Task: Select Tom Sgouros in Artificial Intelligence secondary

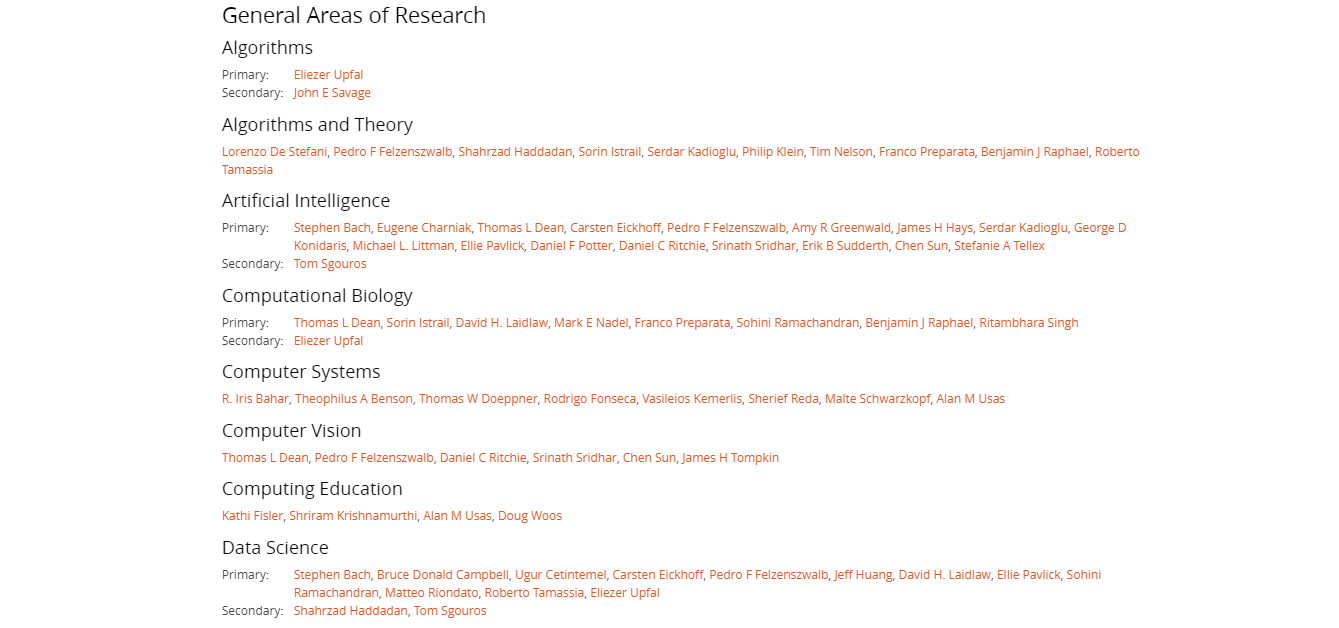Action: tap(330, 264)
